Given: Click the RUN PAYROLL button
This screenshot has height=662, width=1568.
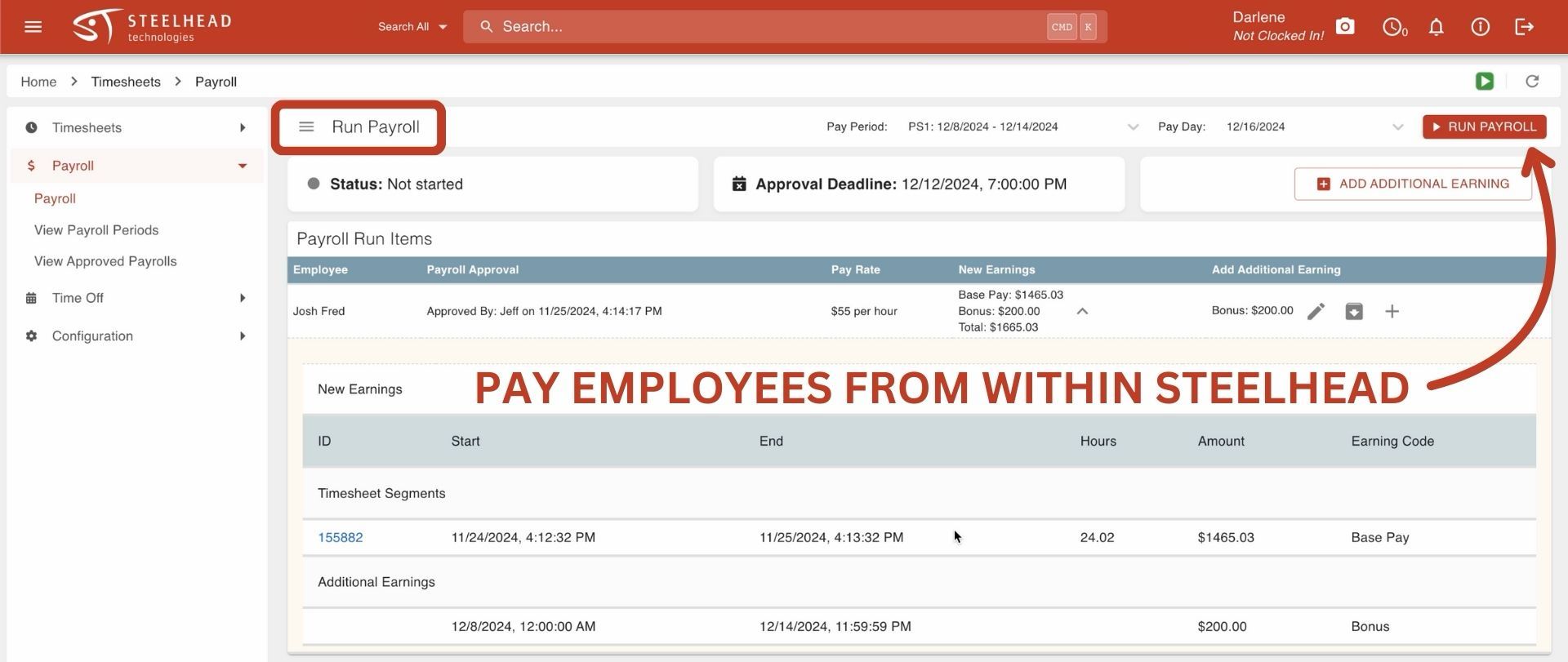Looking at the screenshot, I should (1484, 127).
